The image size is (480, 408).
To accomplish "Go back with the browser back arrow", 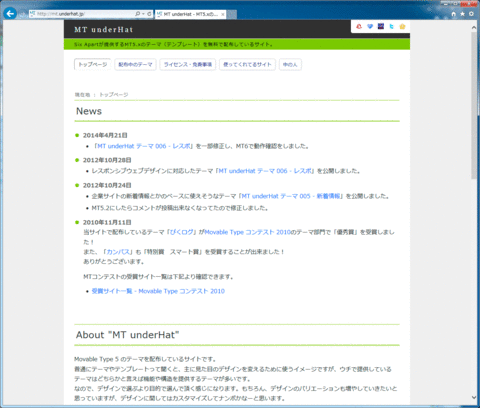I will [10, 14].
